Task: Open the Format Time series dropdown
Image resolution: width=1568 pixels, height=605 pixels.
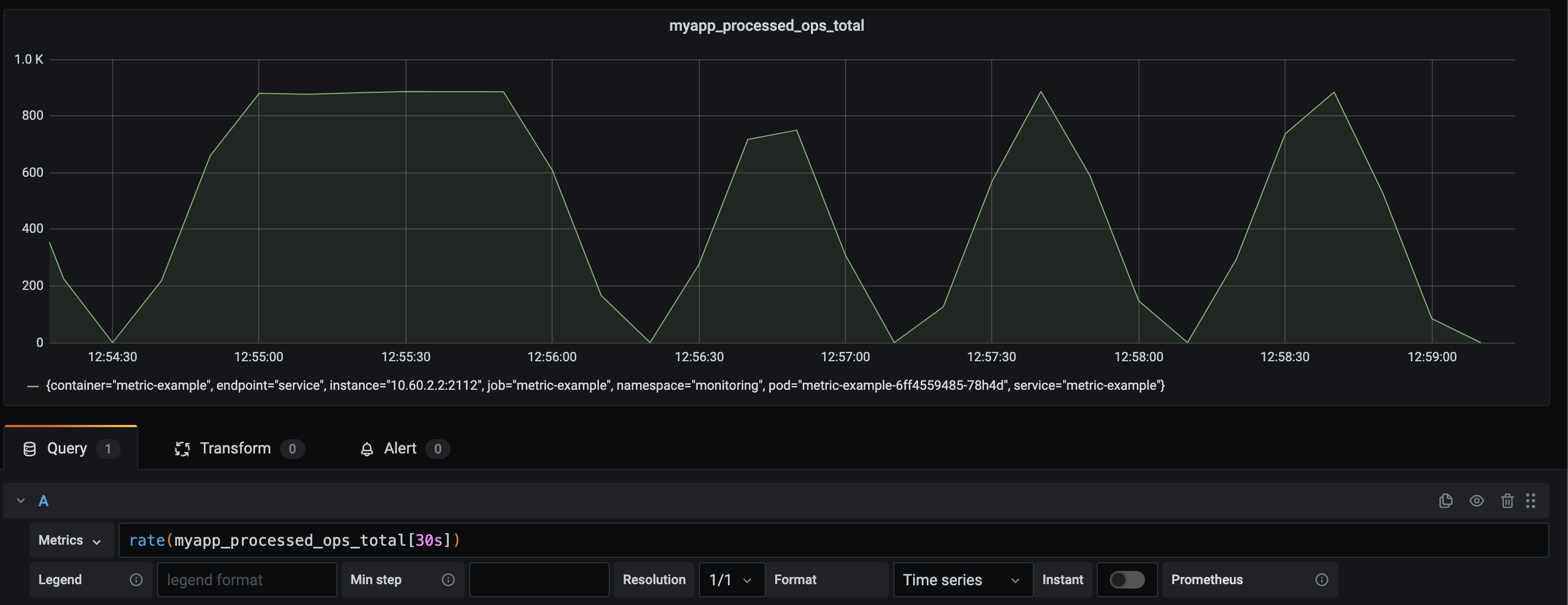Action: [x=963, y=579]
